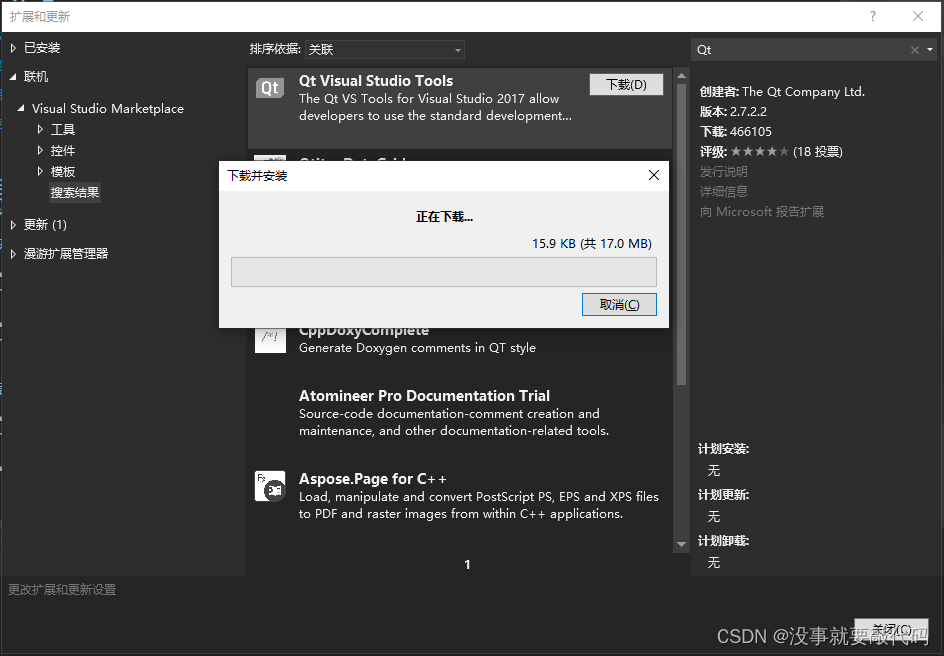The width and height of the screenshot is (944, 656).
Task: Click the 计划更新 label
Action: click(x=723, y=495)
